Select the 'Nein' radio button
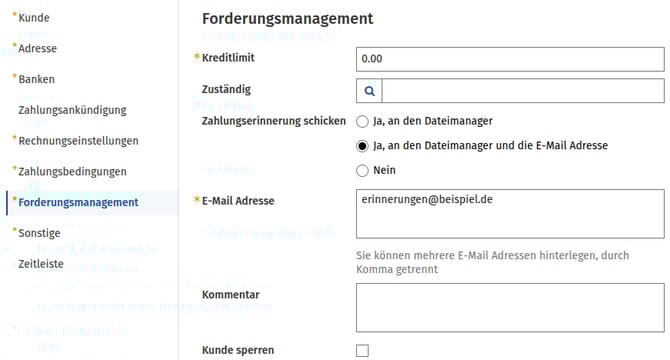670x360 pixels. [362, 171]
